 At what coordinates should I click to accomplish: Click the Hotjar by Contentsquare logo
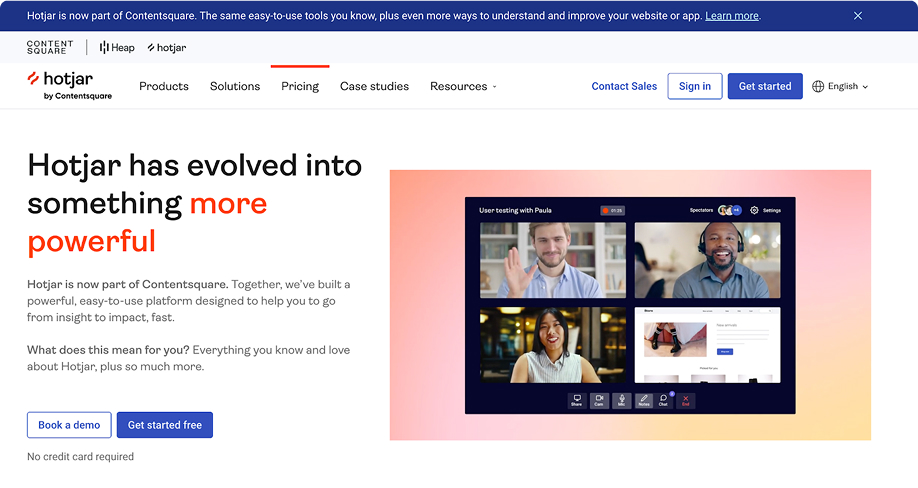coord(69,85)
